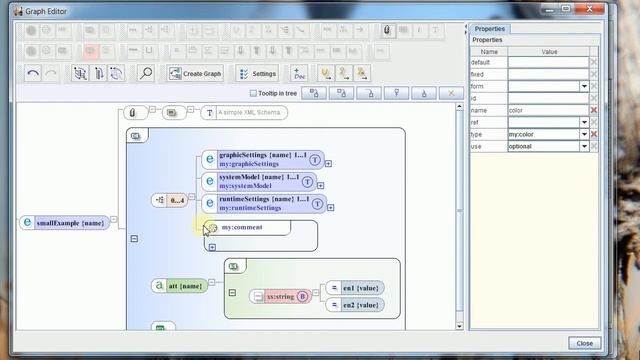The width and height of the screenshot is (640, 360).
Task: Clear the type property with its red X
Action: 594,134
